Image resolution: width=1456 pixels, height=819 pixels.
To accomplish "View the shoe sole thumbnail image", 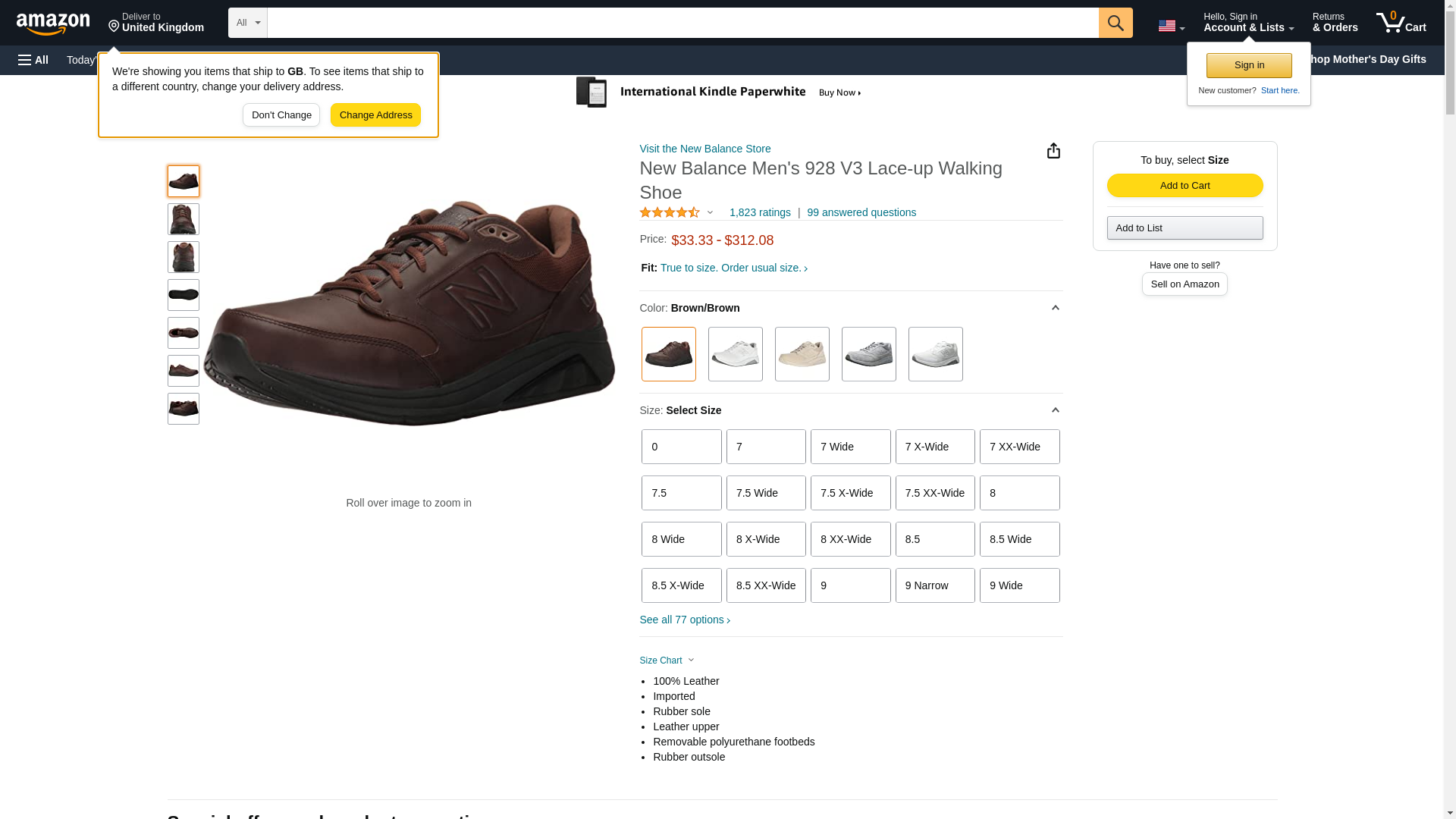I will 184,295.
